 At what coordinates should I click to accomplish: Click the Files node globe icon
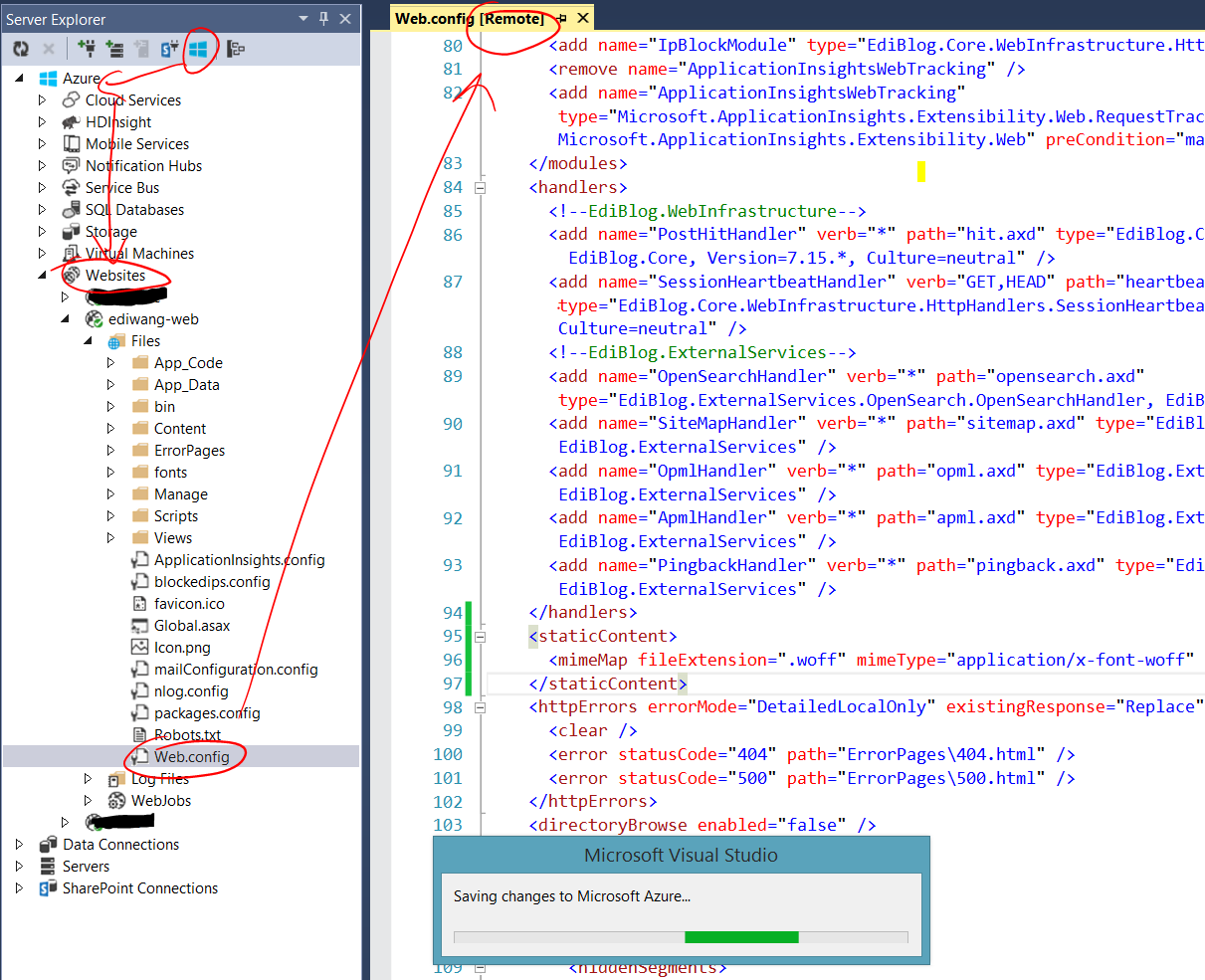coord(116,340)
